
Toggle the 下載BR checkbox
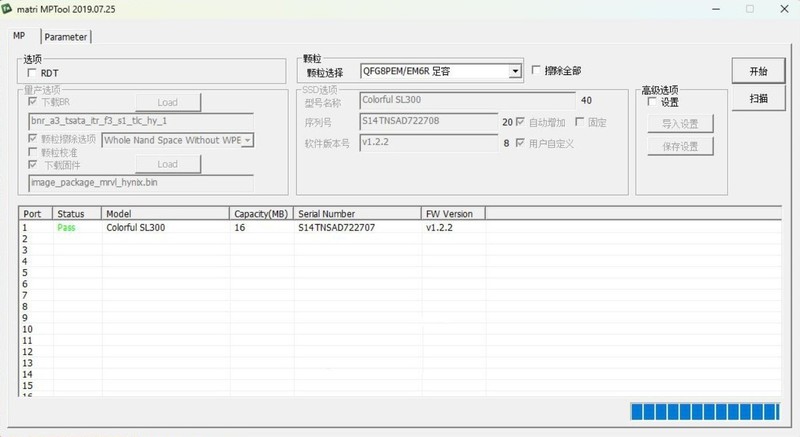(x=33, y=101)
